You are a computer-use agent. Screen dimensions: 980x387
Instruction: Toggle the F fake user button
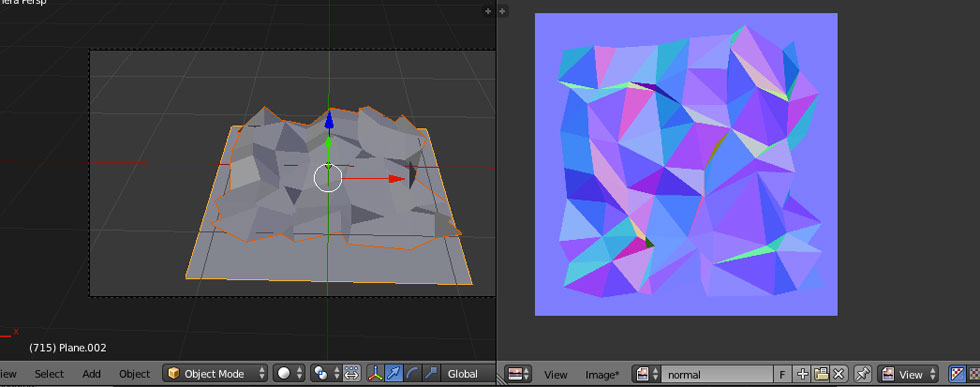coord(782,374)
